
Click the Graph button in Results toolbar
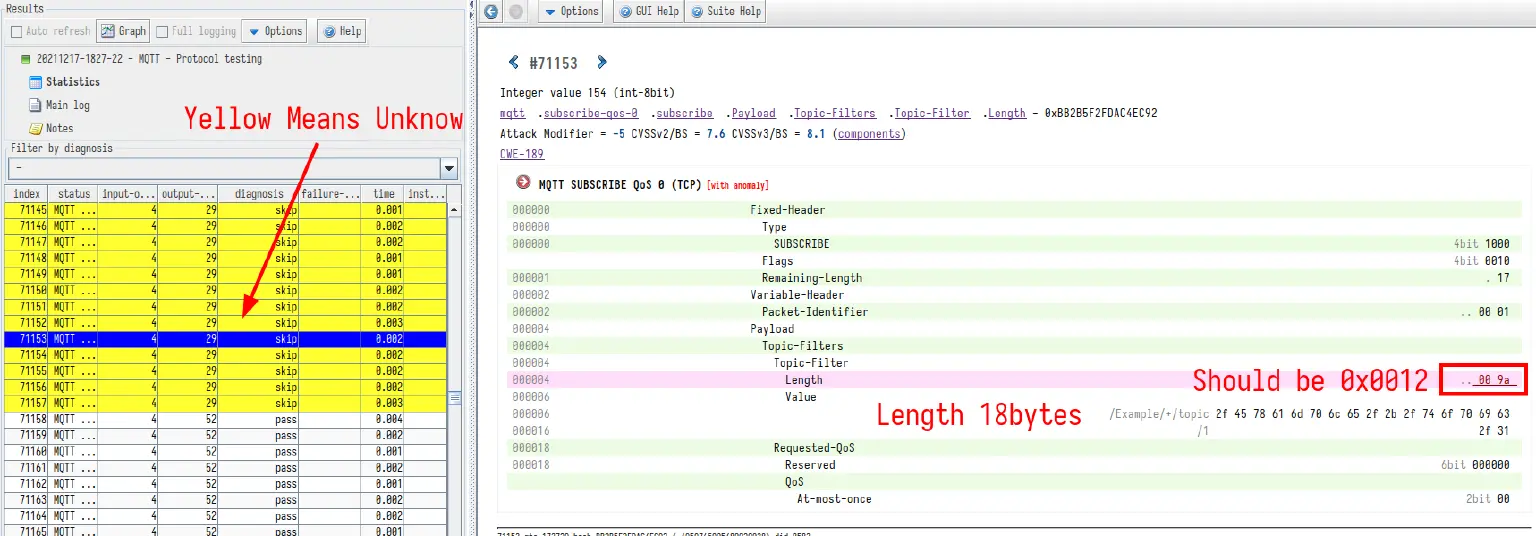tap(123, 31)
